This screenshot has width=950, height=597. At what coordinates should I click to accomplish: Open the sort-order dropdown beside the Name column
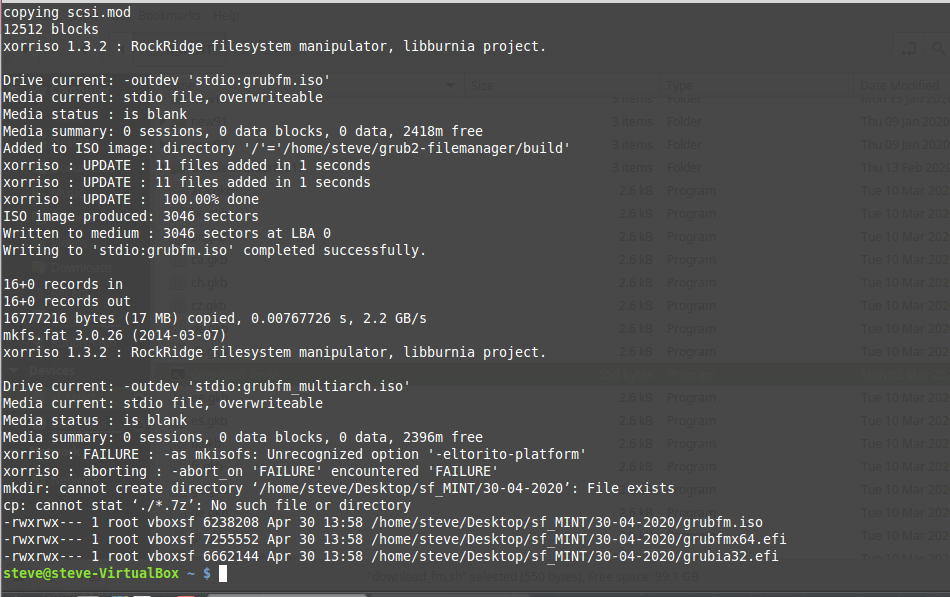[x=449, y=85]
